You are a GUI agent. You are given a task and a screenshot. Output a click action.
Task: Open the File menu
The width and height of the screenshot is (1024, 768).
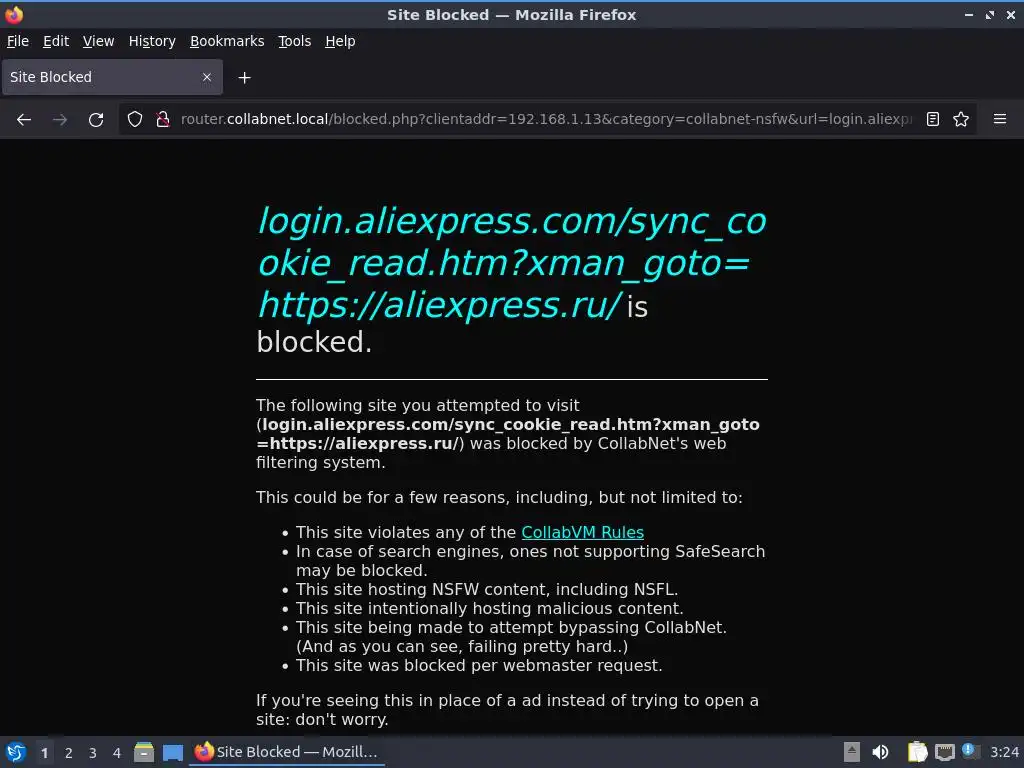[18, 41]
